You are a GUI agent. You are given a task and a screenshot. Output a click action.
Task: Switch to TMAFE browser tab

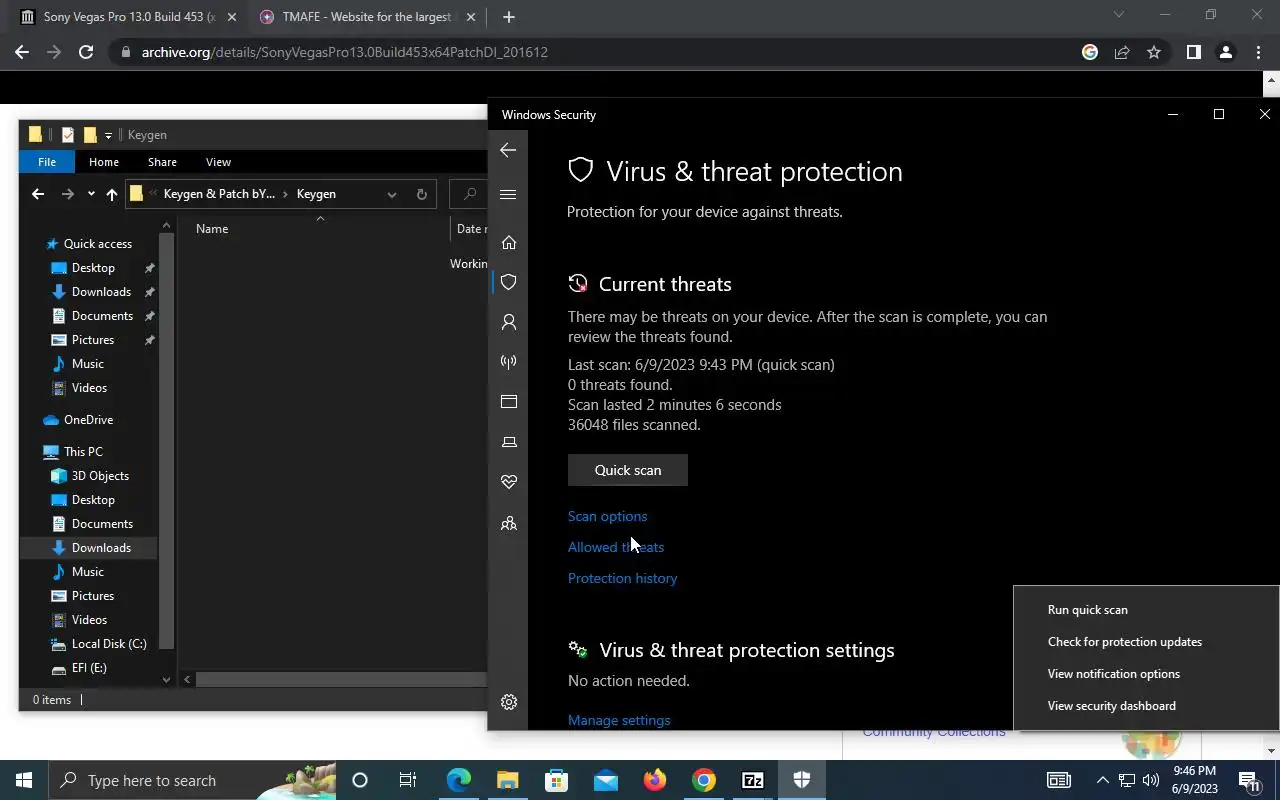[x=365, y=17]
